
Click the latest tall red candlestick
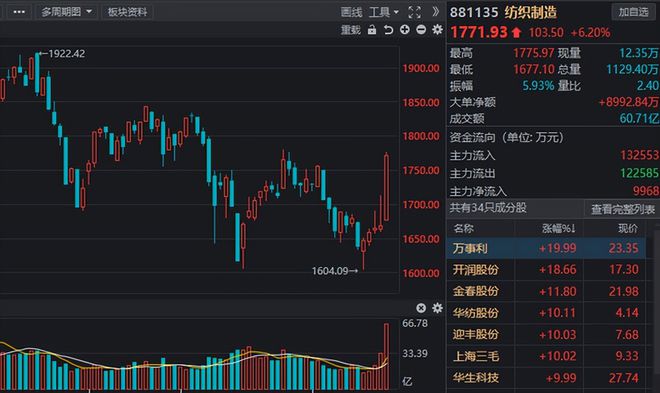(386, 187)
